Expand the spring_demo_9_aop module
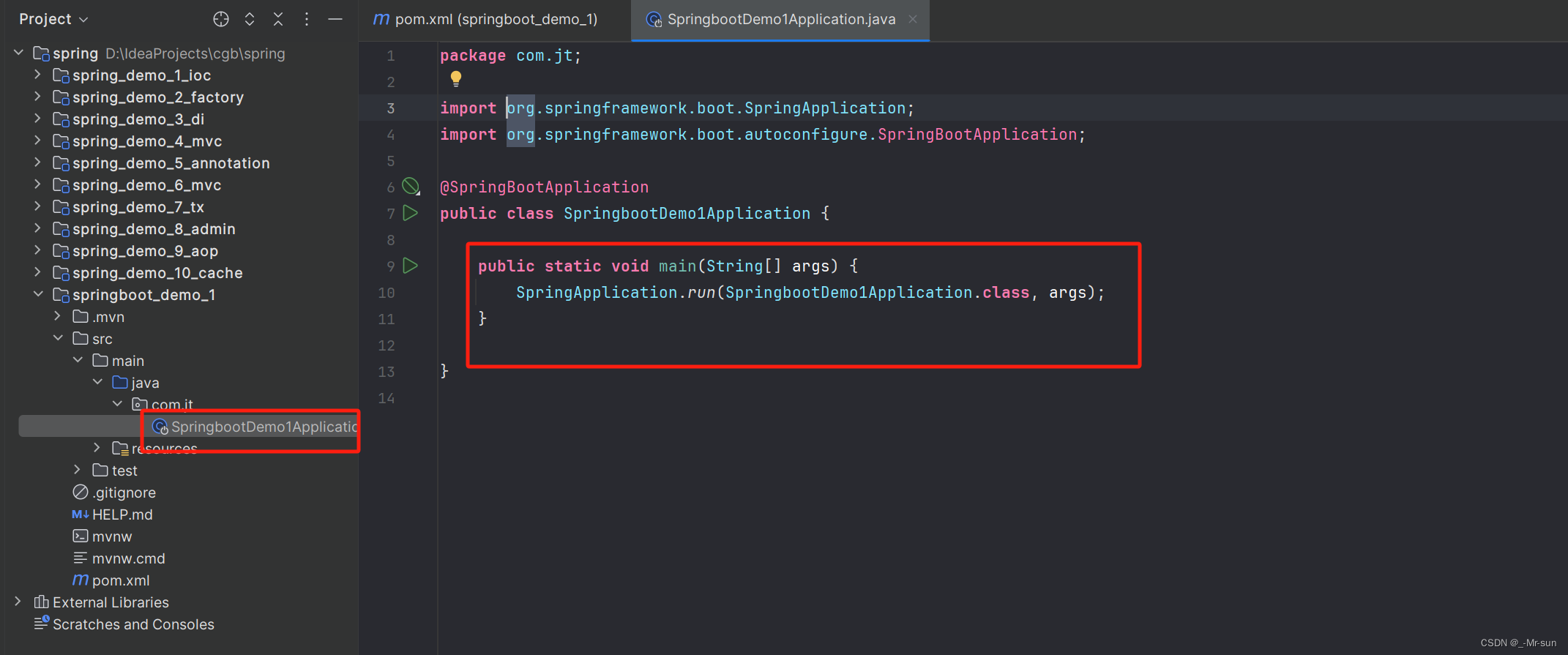Viewport: 1568px width, 655px height. pos(37,250)
